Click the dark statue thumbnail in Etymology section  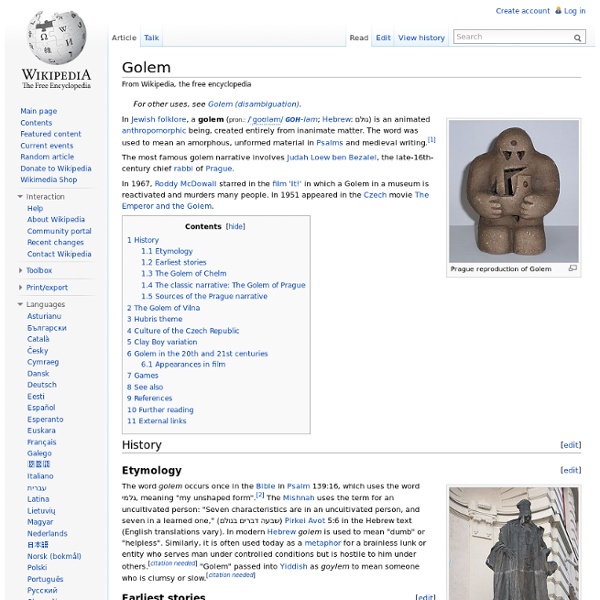(x=514, y=543)
